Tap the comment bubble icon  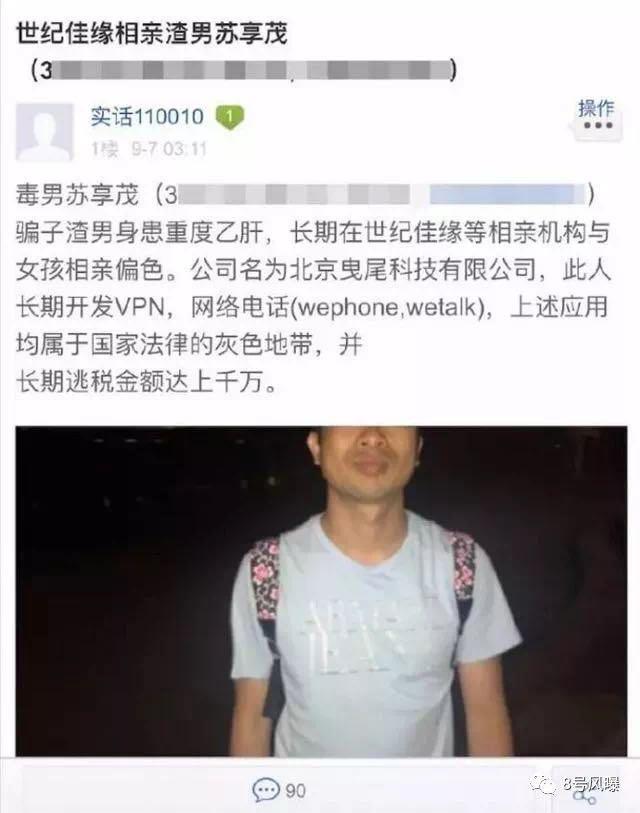point(266,790)
